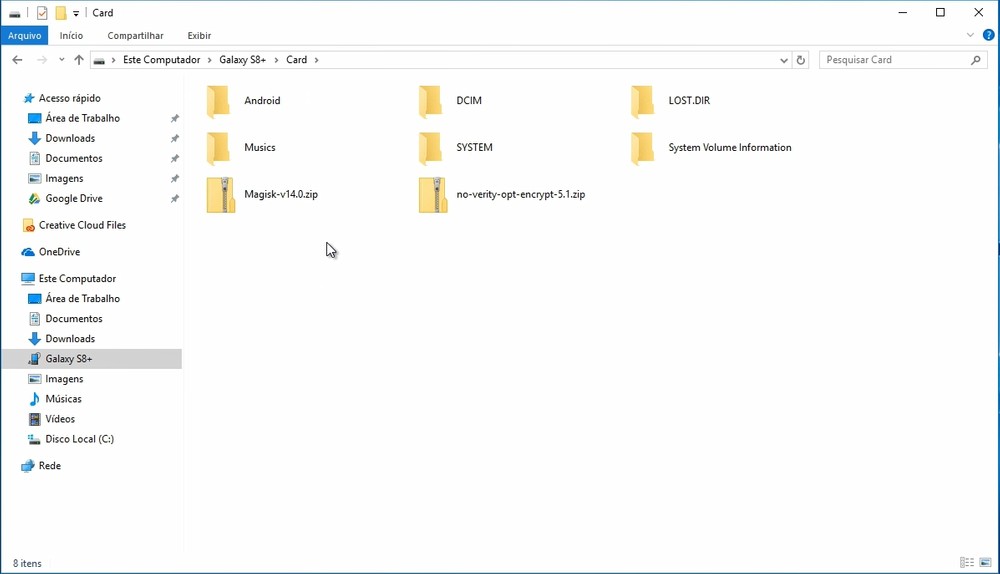Go back with the back arrow
This screenshot has width=1000, height=574.
(x=17, y=60)
